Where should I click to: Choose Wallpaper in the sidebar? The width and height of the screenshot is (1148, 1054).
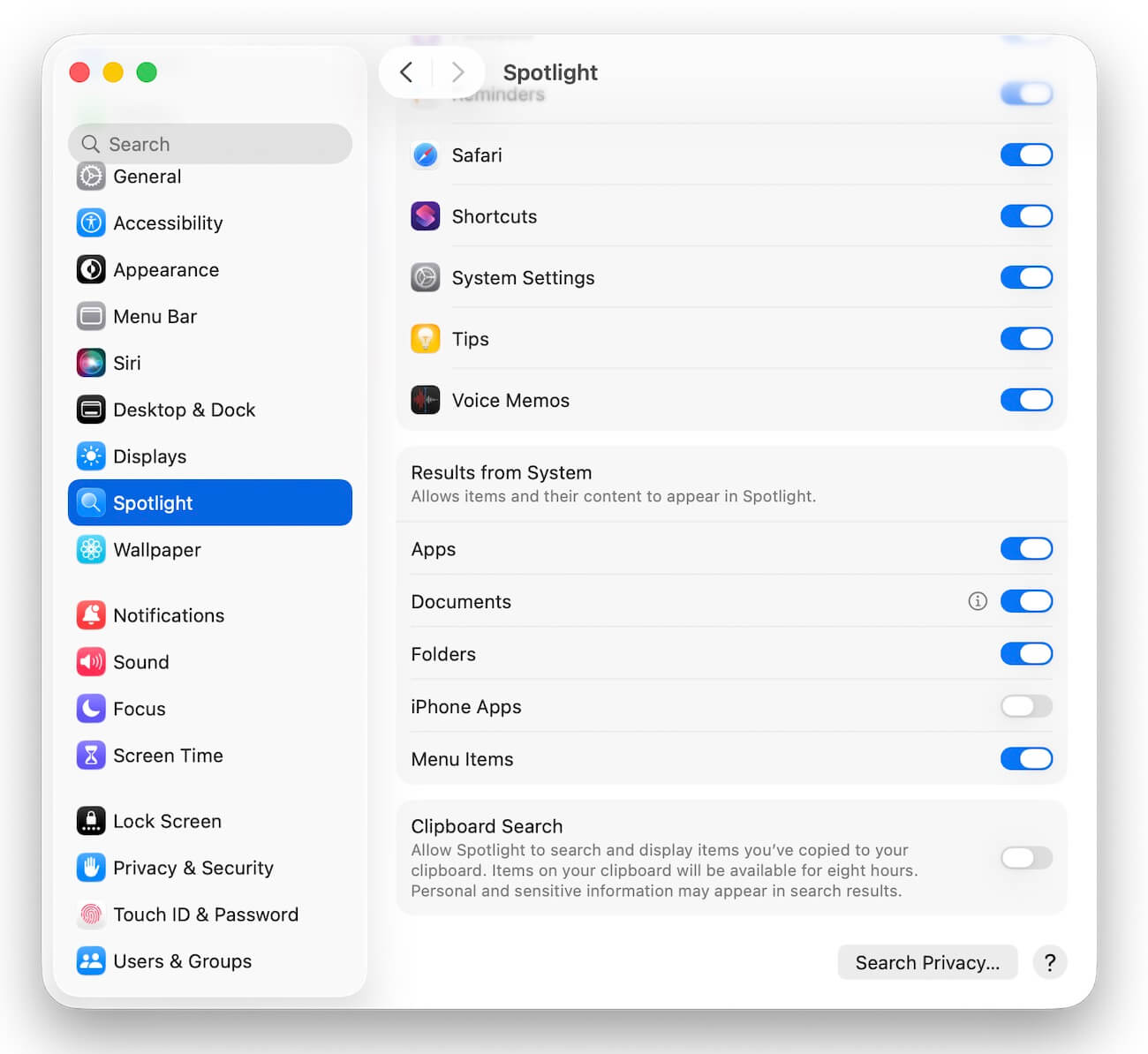(209, 550)
